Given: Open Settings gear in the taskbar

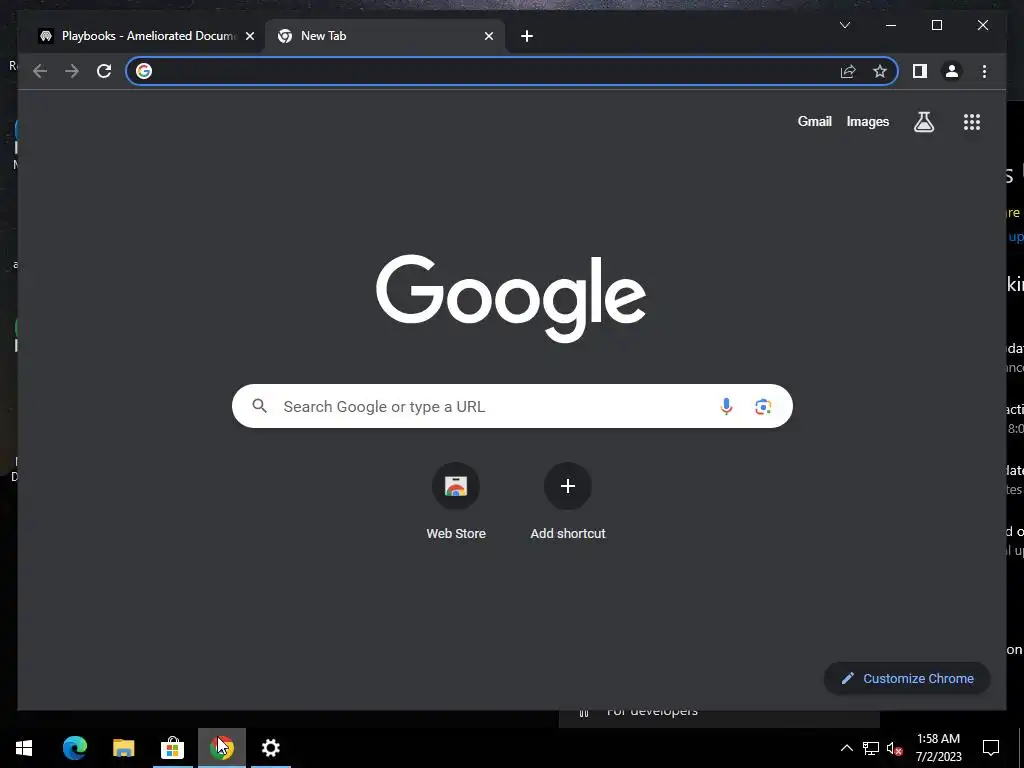Looking at the screenshot, I should click(x=270, y=748).
